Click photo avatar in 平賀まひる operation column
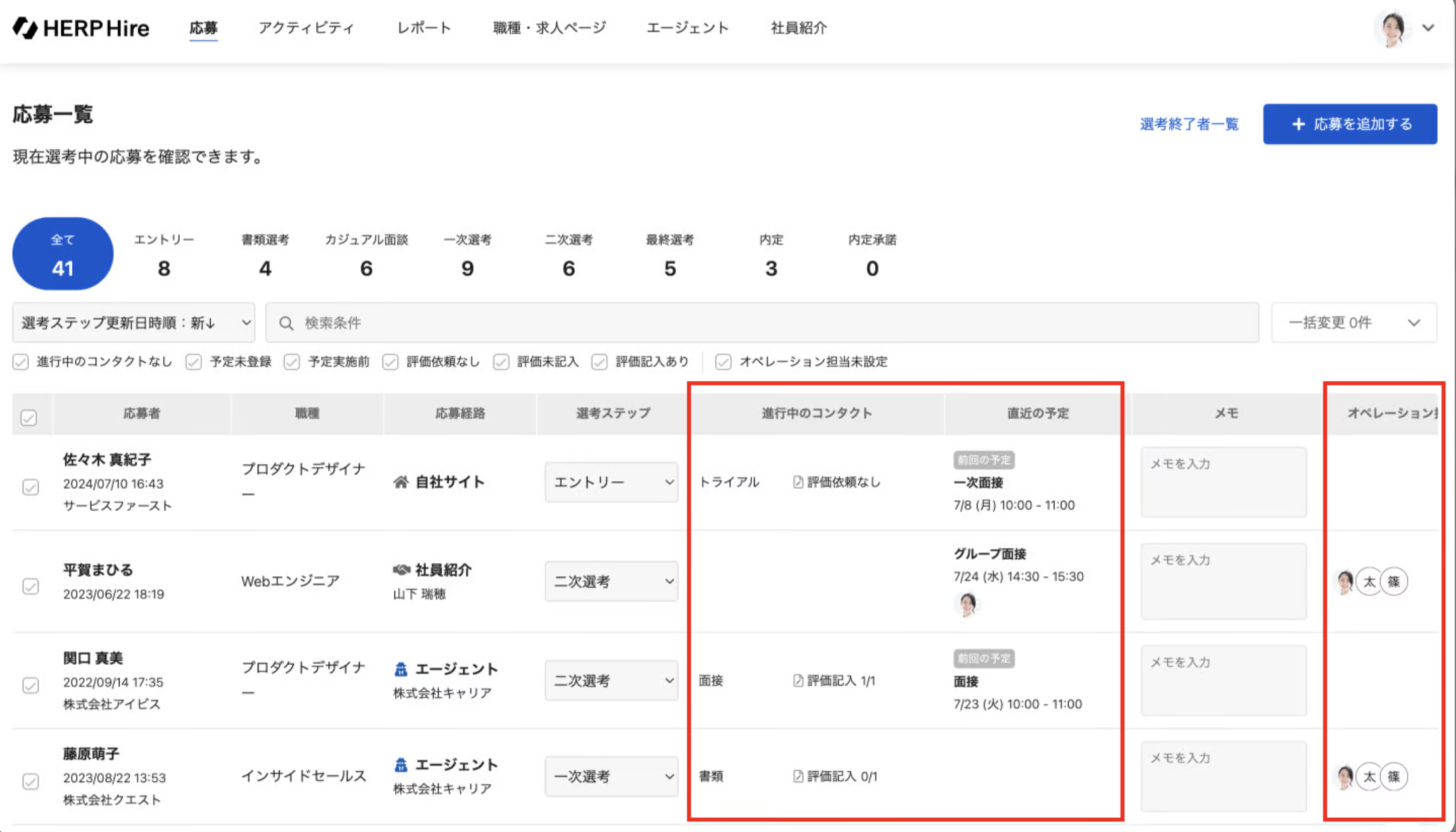The image size is (1456, 832). point(1345,581)
